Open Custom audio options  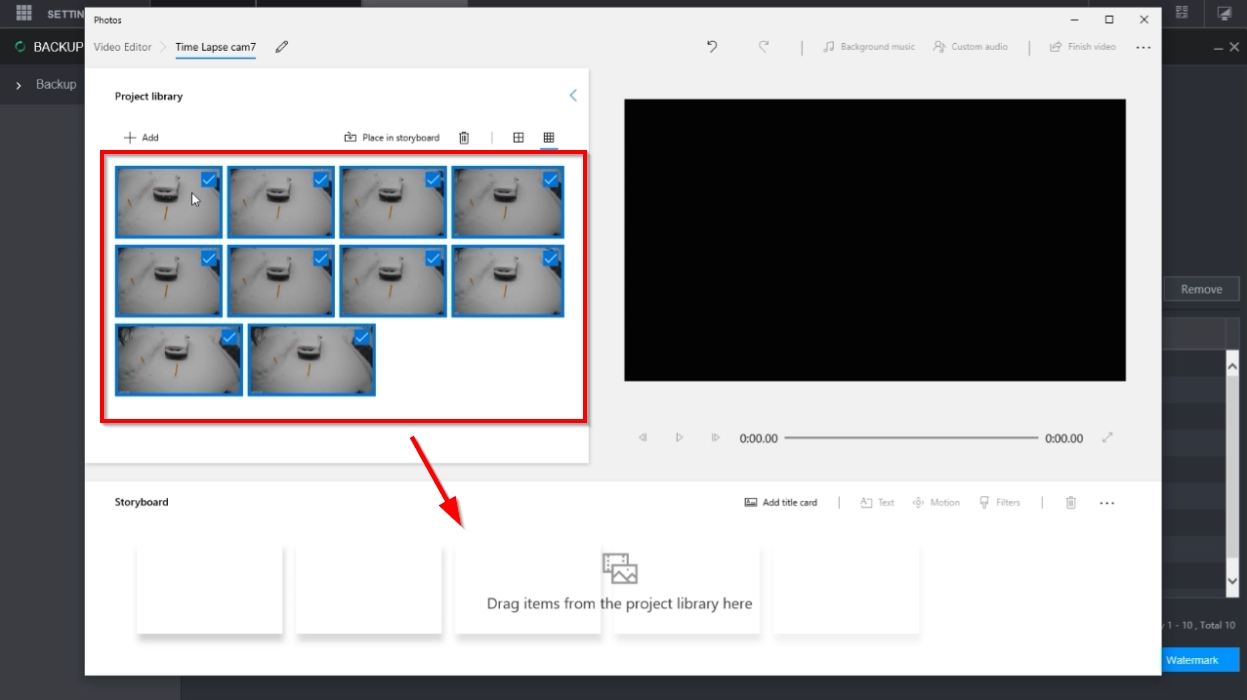(970, 47)
